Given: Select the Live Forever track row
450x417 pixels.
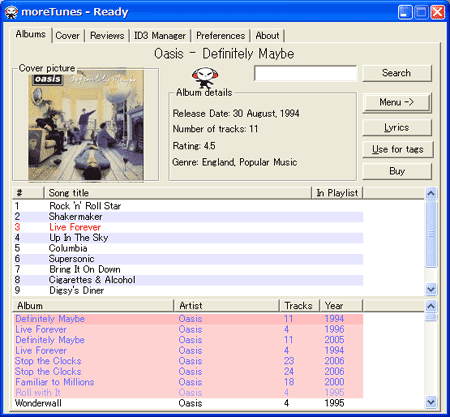Looking at the screenshot, I should coord(188,227).
